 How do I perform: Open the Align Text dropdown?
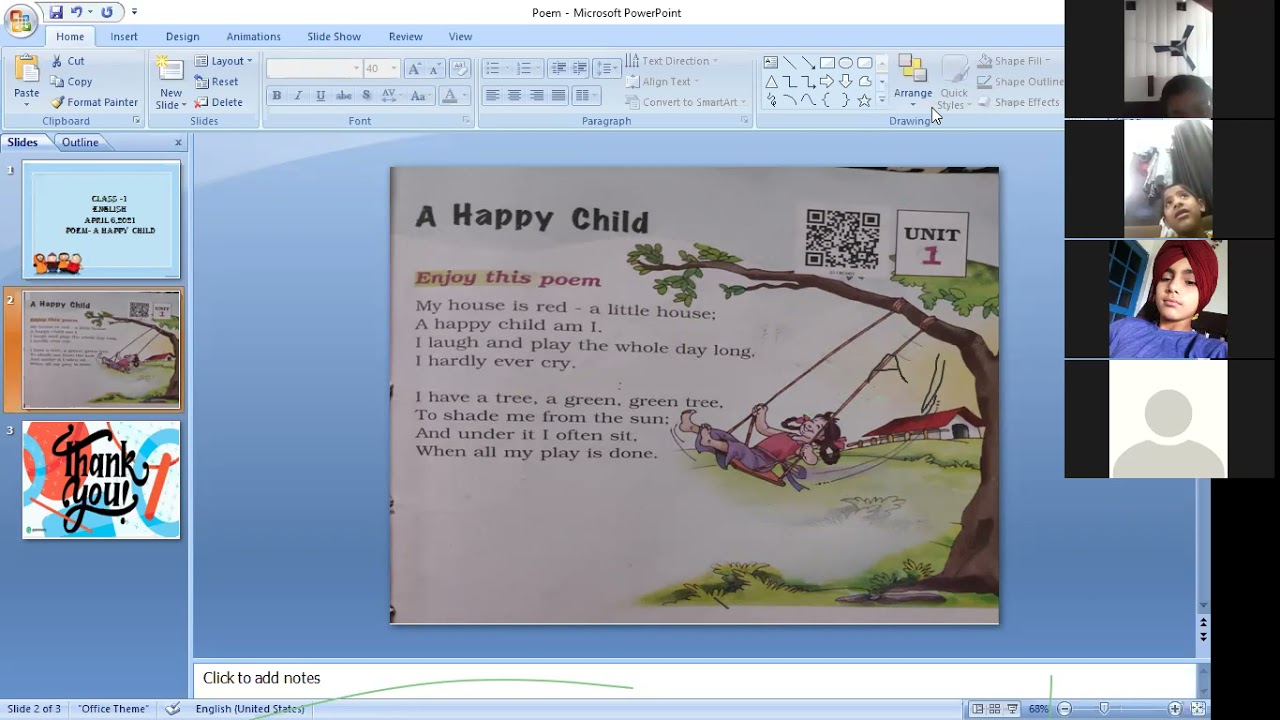click(662, 82)
